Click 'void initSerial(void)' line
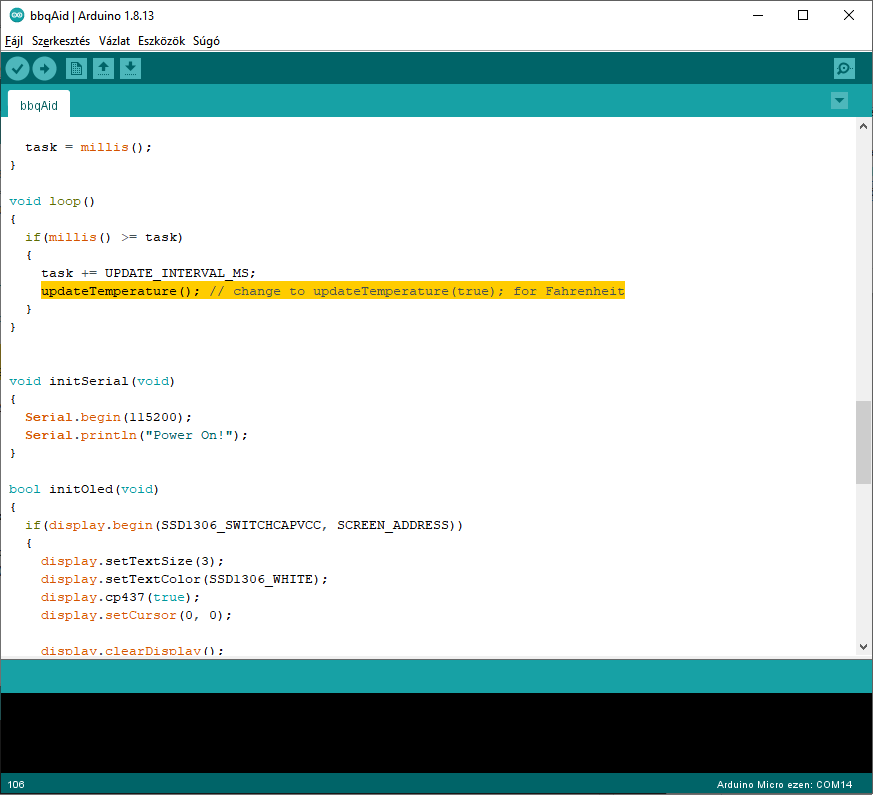The height and width of the screenshot is (795, 873). 92,381
